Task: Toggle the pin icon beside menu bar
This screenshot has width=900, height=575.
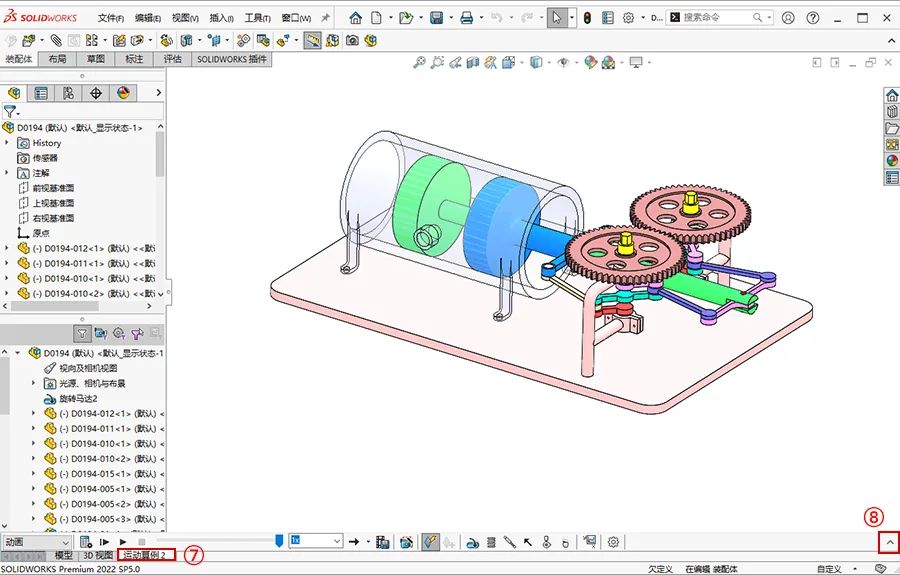Action: coord(325,18)
